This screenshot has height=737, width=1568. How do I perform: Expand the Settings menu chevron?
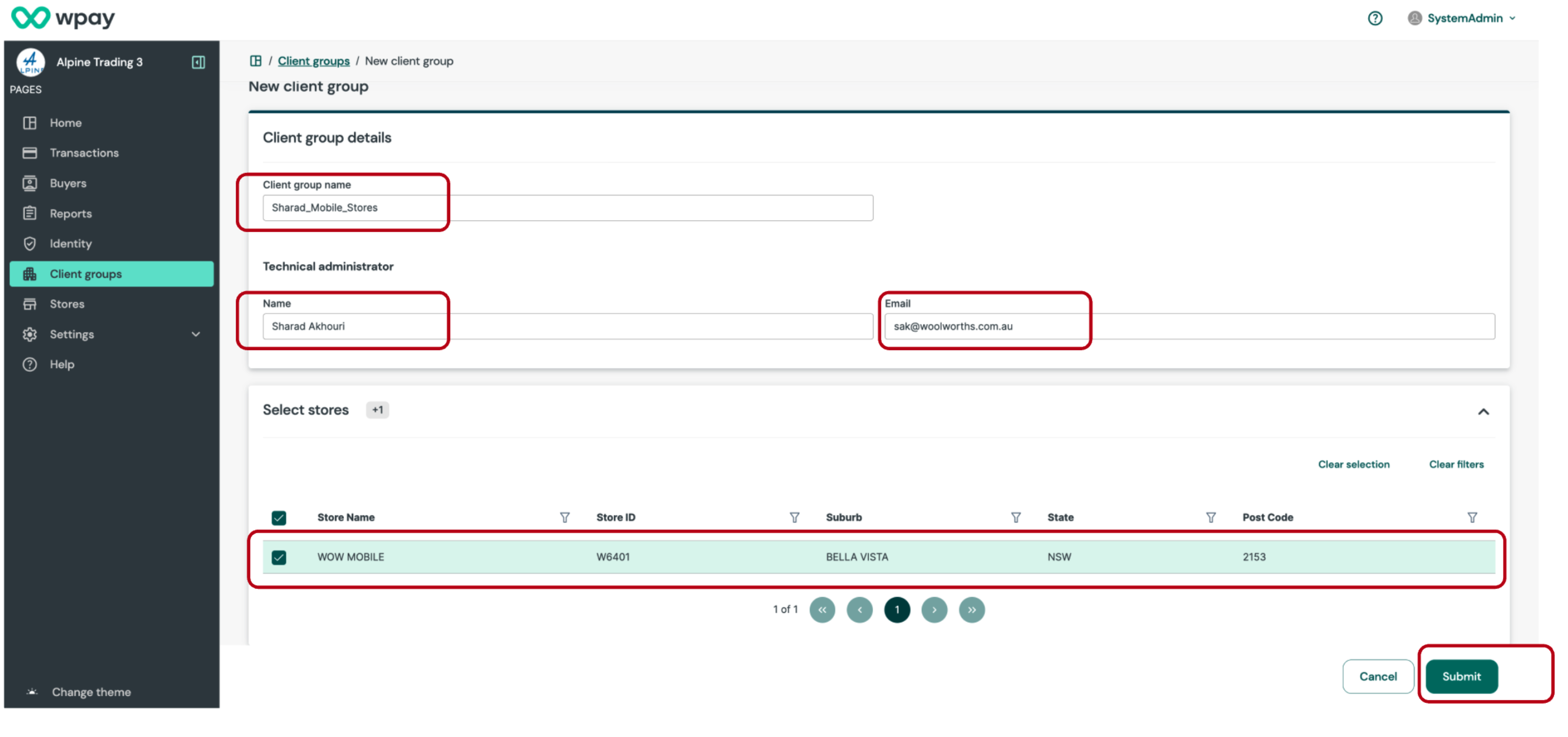point(195,334)
